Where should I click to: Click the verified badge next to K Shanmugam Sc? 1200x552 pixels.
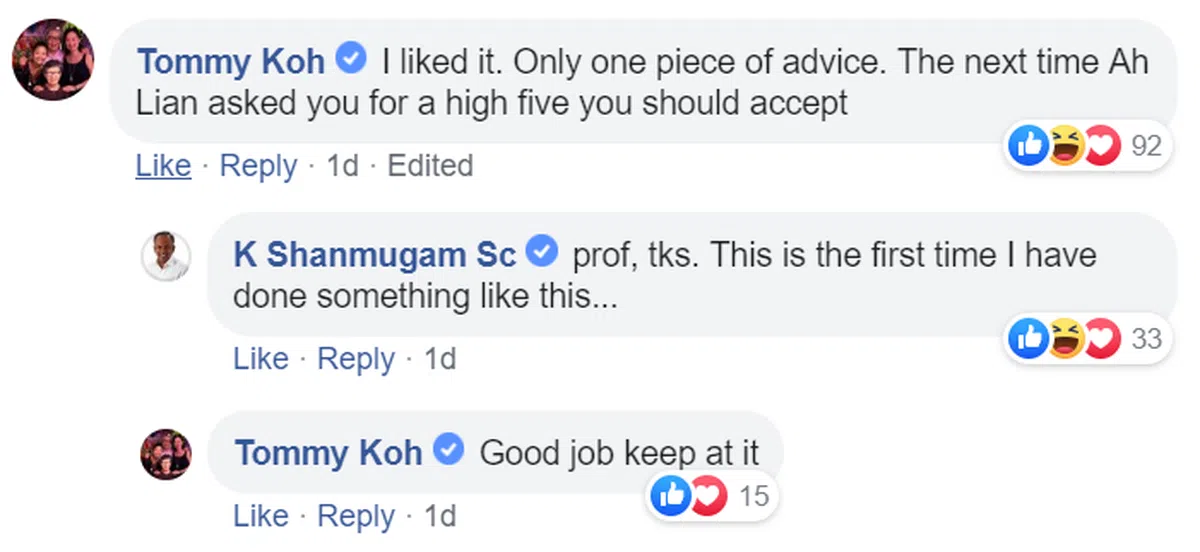541,254
